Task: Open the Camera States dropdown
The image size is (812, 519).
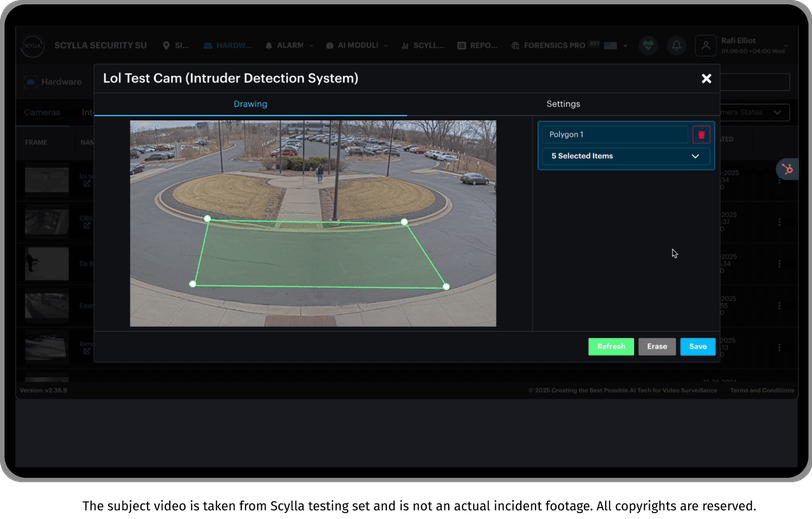Action: coord(755,112)
